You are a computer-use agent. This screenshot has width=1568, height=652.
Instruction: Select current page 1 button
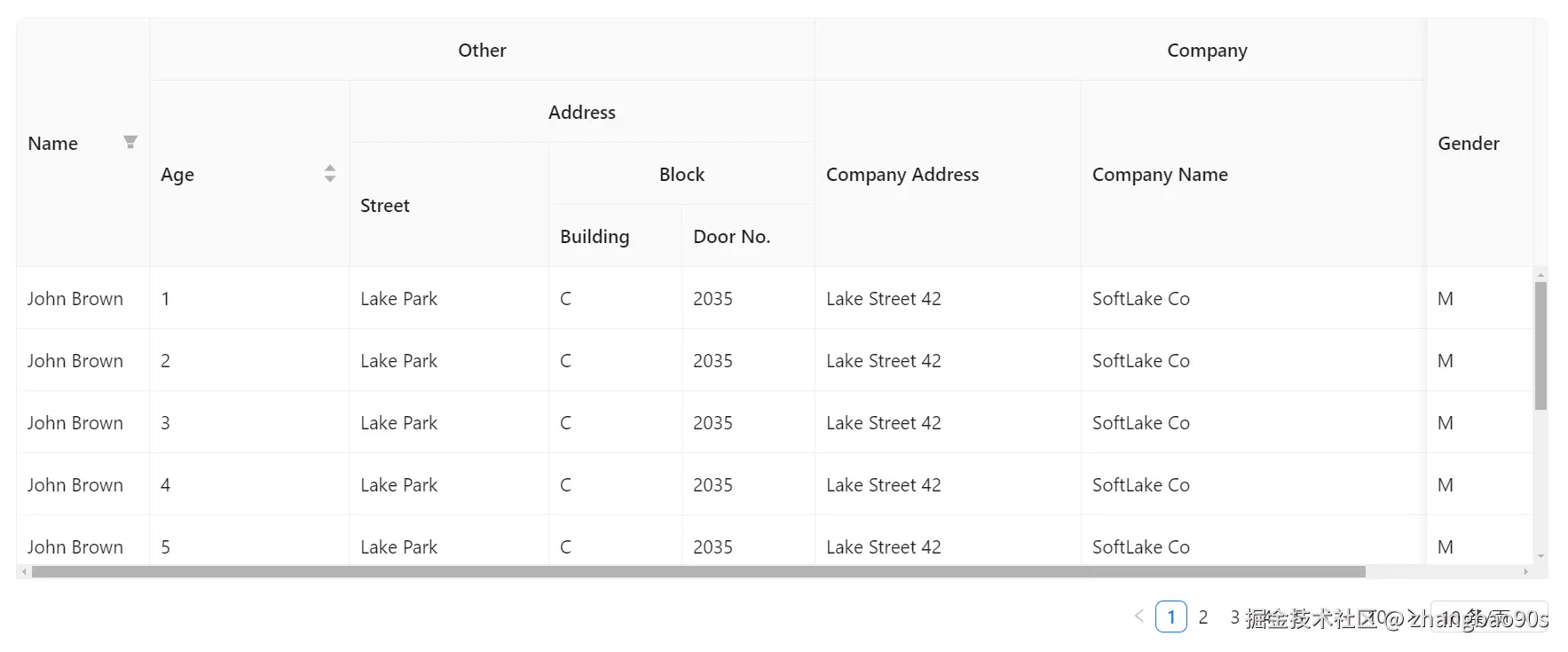pos(1171,617)
